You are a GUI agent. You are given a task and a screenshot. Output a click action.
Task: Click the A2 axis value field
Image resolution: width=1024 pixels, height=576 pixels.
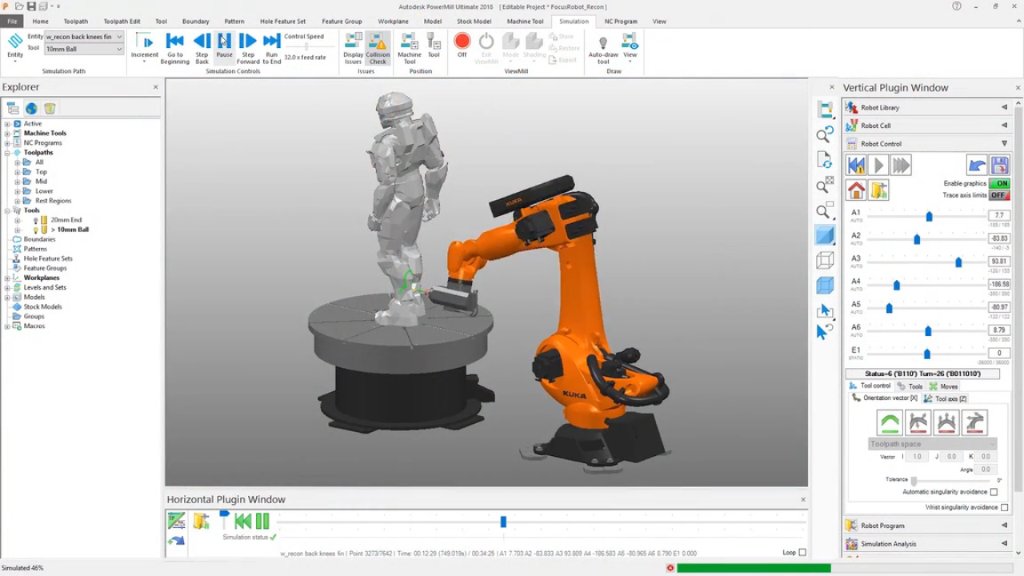coord(999,238)
